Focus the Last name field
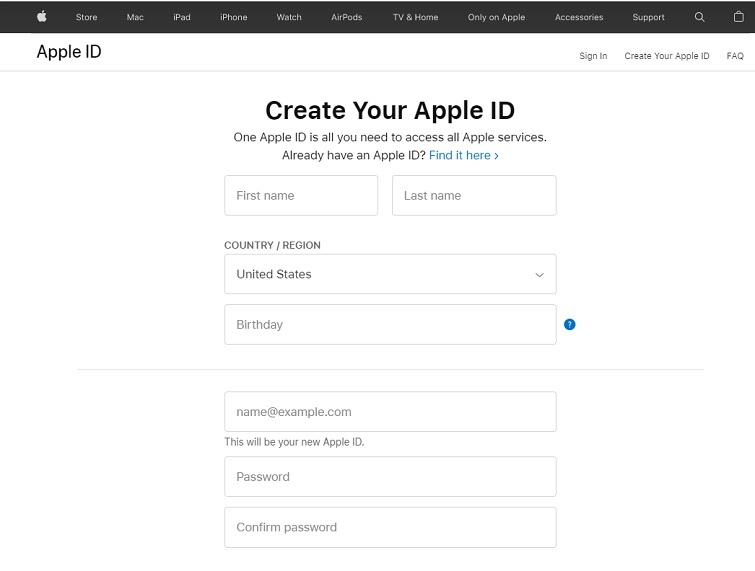 tap(474, 195)
